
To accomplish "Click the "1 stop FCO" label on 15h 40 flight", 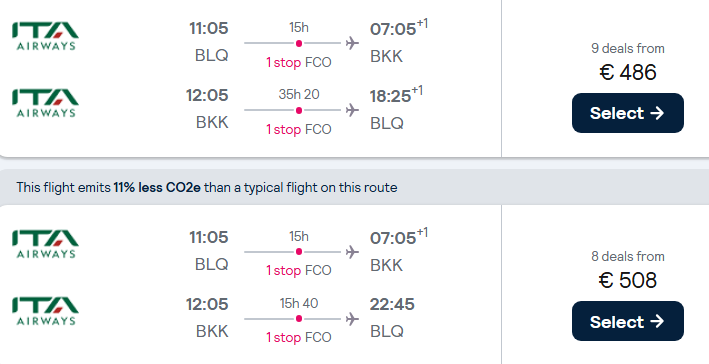I will [x=299, y=337].
